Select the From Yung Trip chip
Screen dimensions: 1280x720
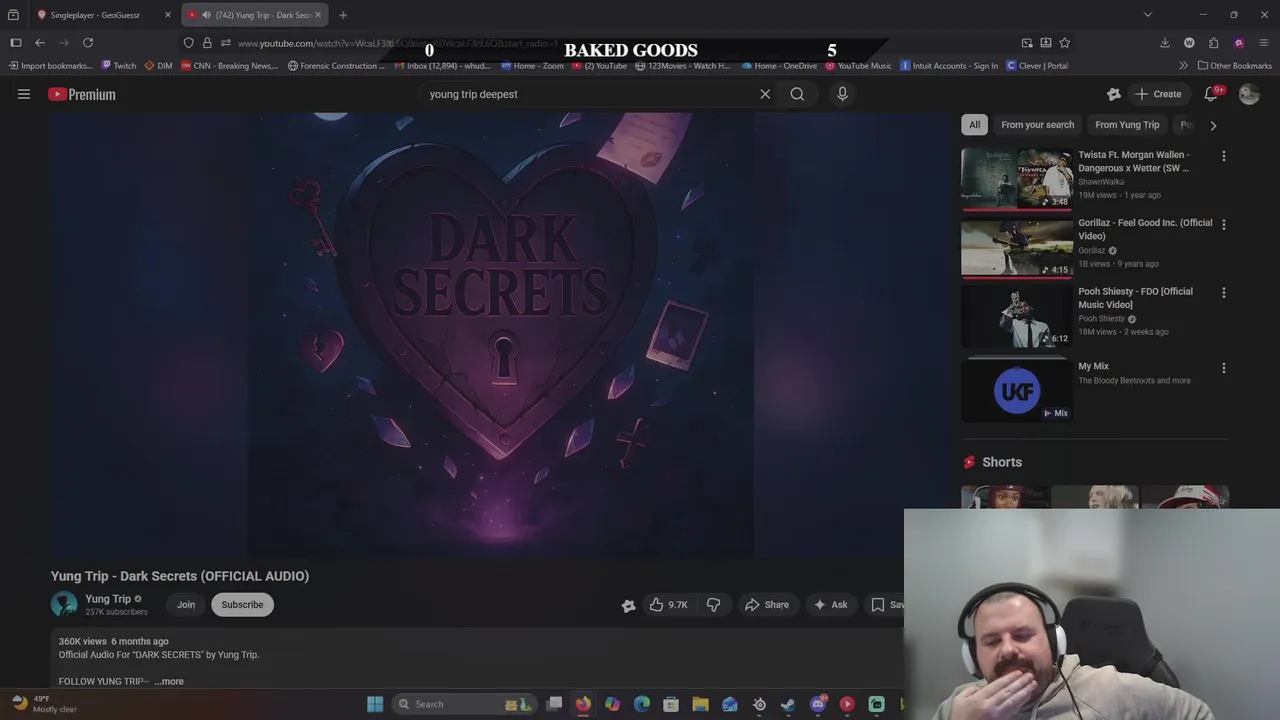tap(1127, 125)
